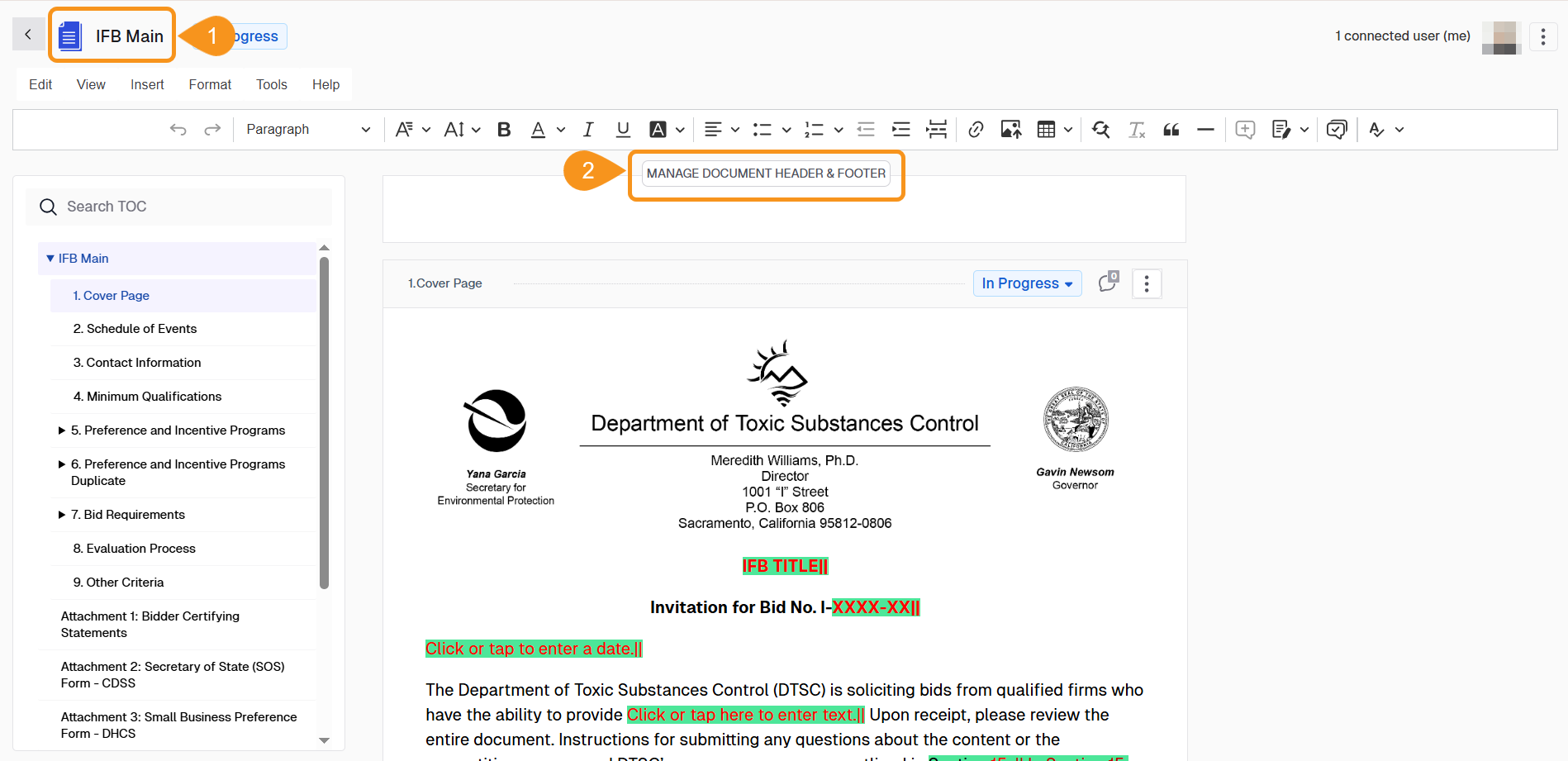Viewport: 1568px width, 761px height.
Task: Click the undo arrow
Action: 178,129
